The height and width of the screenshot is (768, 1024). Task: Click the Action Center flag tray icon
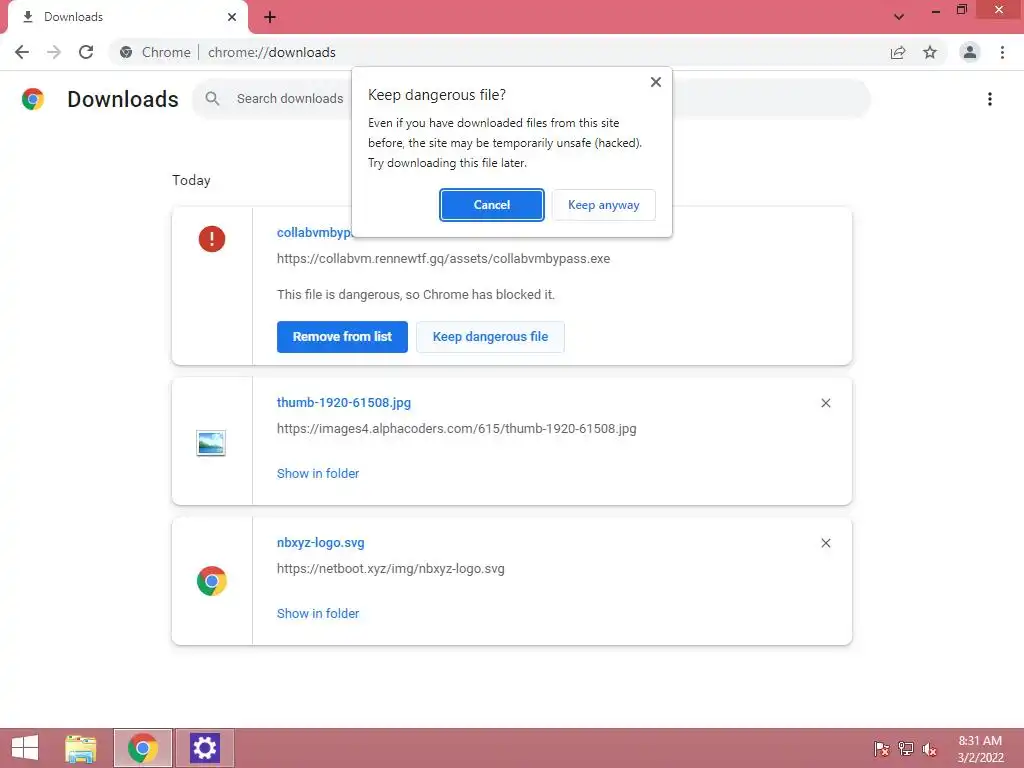pos(881,748)
